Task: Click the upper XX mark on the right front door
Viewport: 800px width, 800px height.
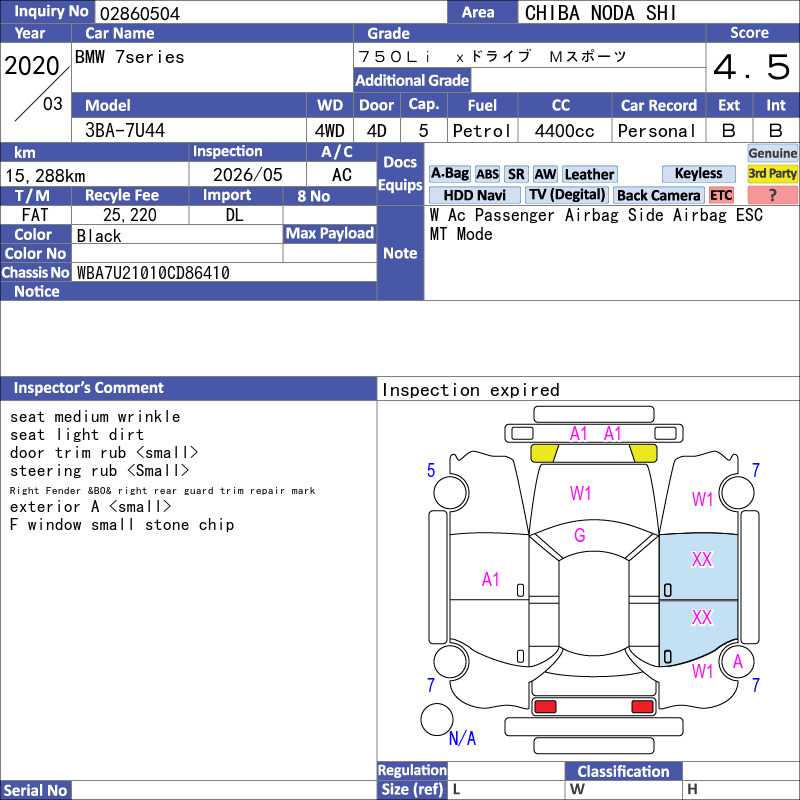Action: (x=702, y=559)
